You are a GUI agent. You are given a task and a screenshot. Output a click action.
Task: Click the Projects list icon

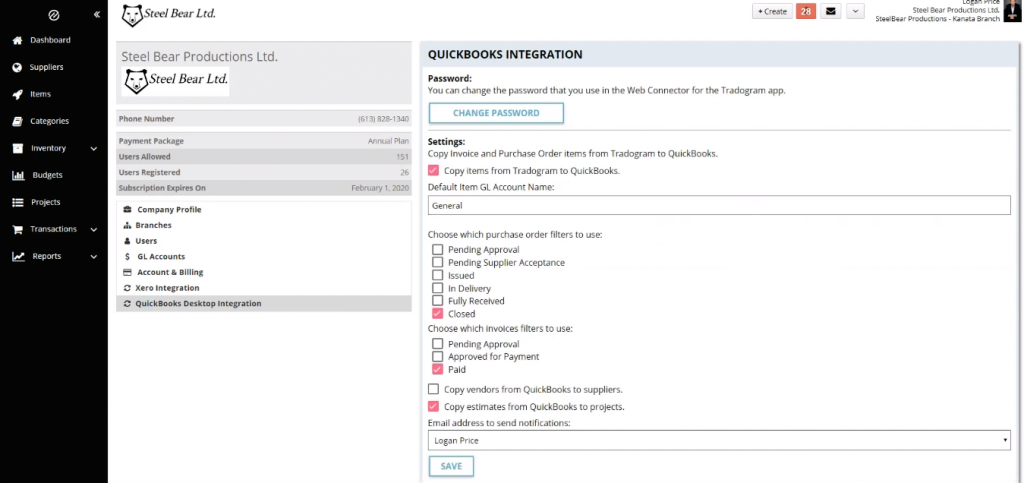click(x=18, y=202)
